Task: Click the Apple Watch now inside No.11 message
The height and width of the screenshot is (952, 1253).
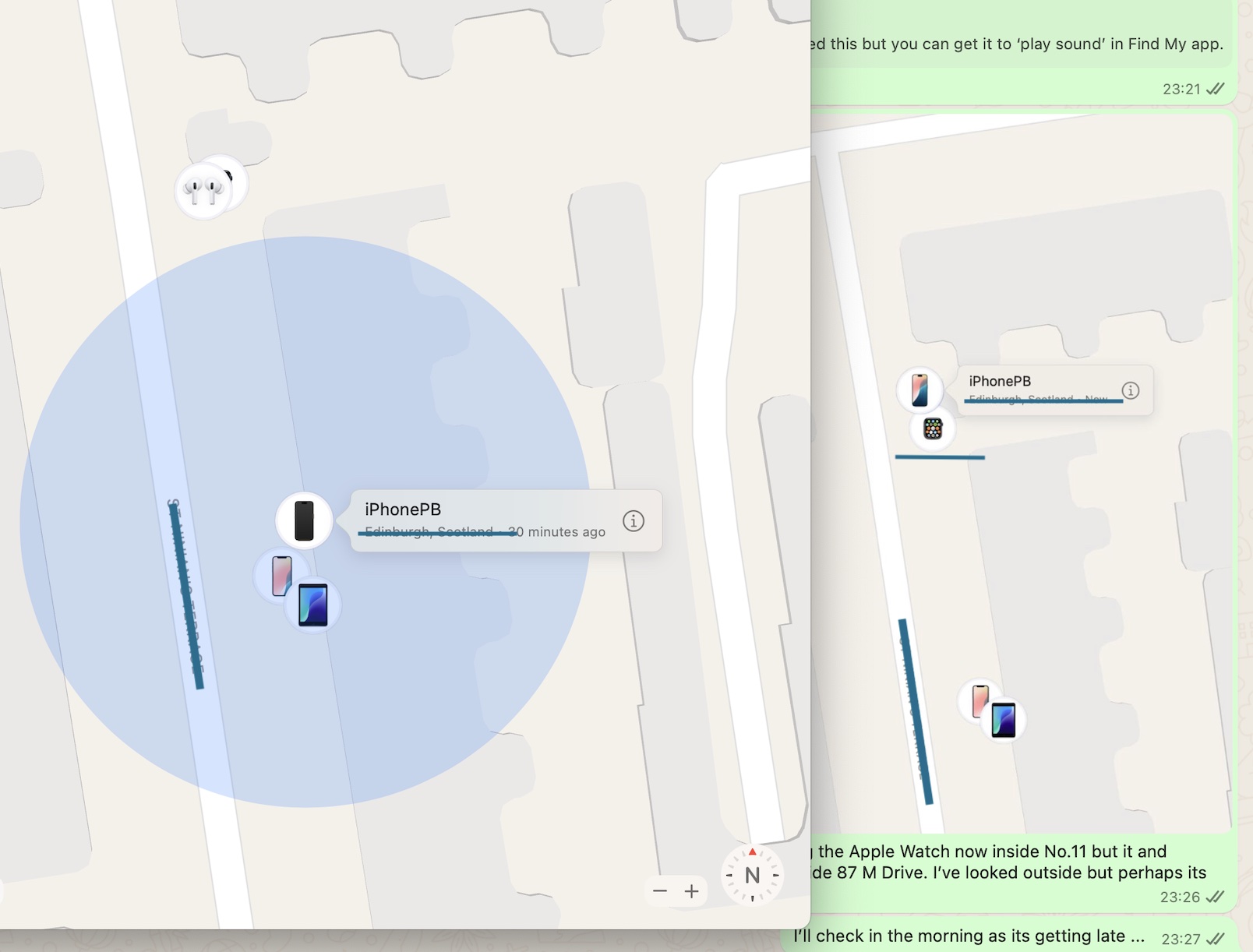Action: (1007, 862)
